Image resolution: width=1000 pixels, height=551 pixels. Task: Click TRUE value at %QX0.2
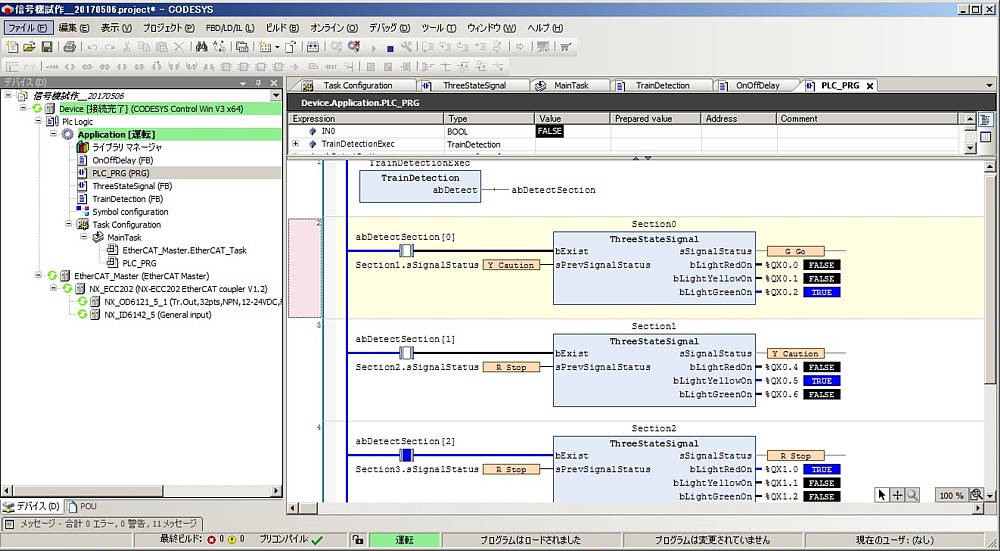coord(821,292)
